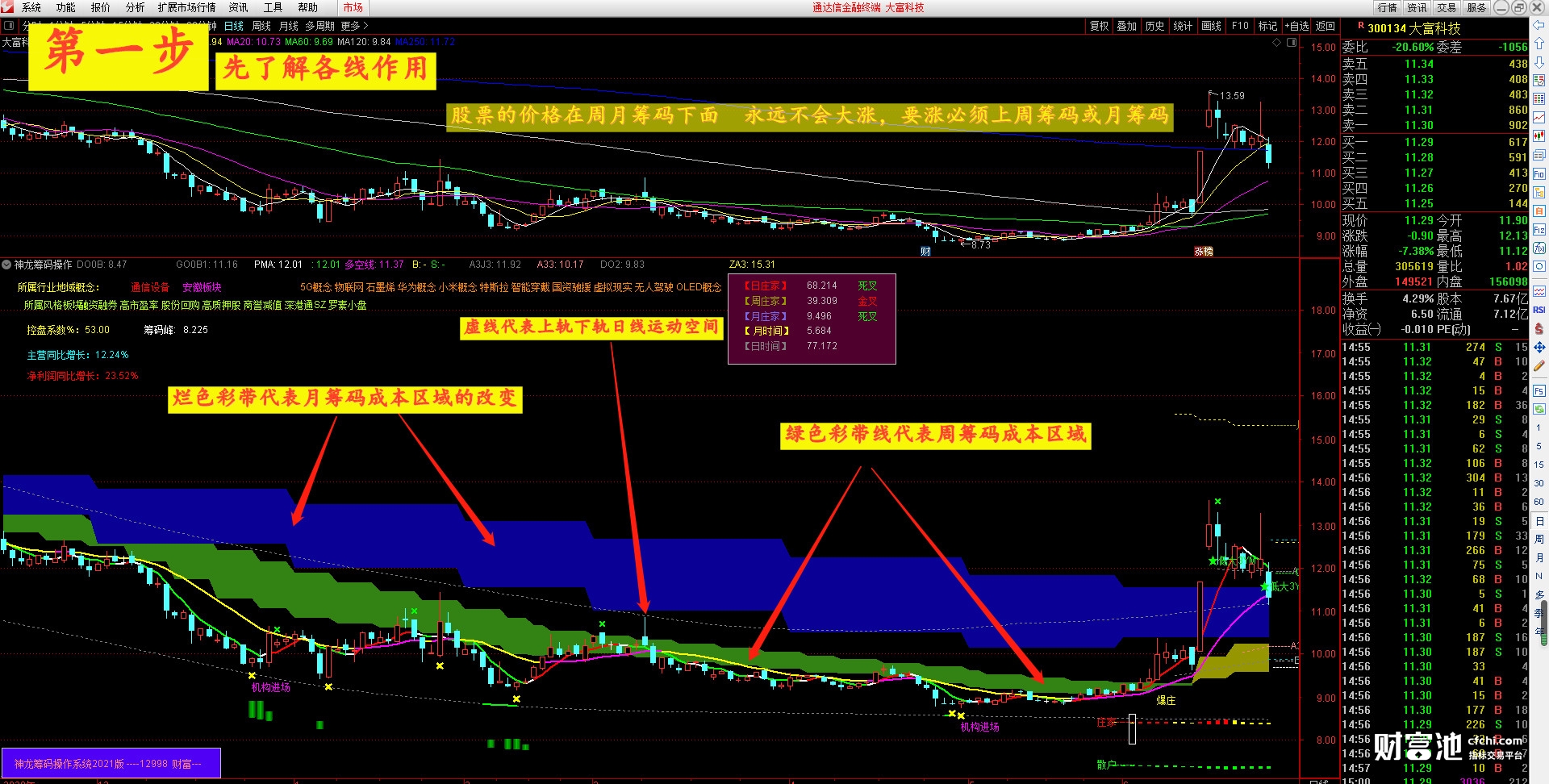The image size is (1549, 784).
Task: Open the 报价 menu
Action: coord(100,7)
